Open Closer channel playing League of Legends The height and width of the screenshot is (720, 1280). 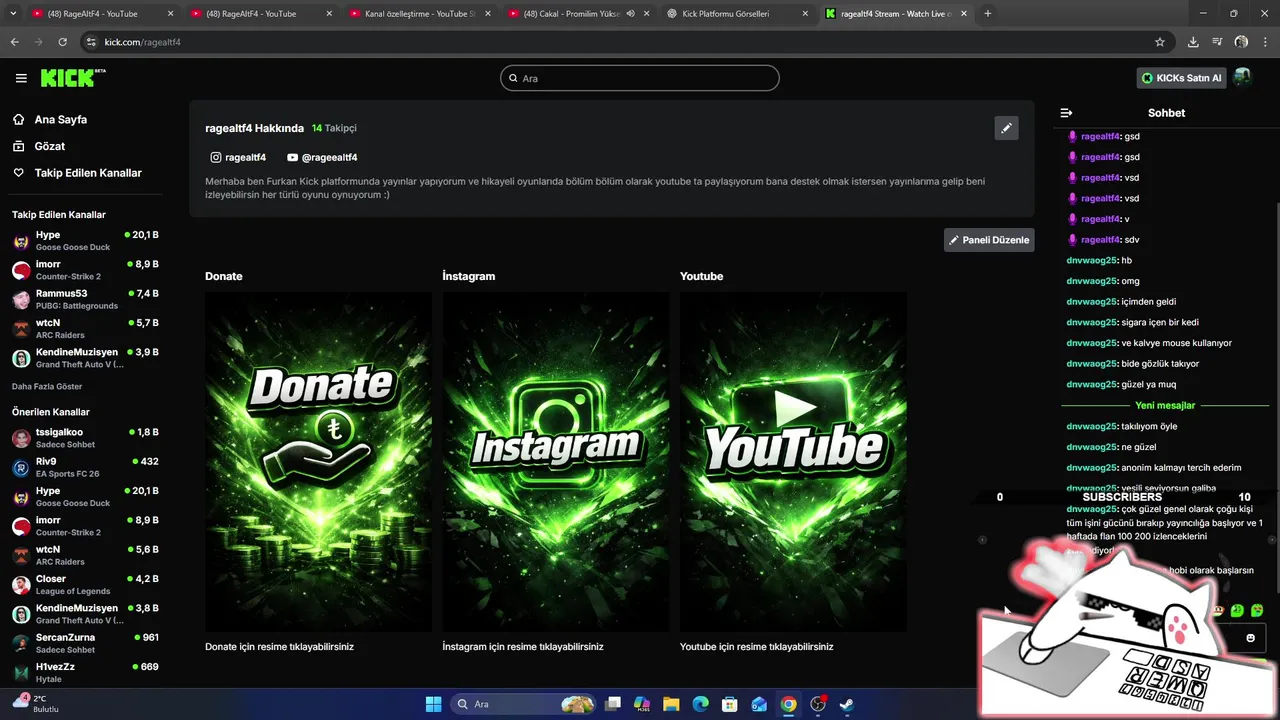pos(85,584)
